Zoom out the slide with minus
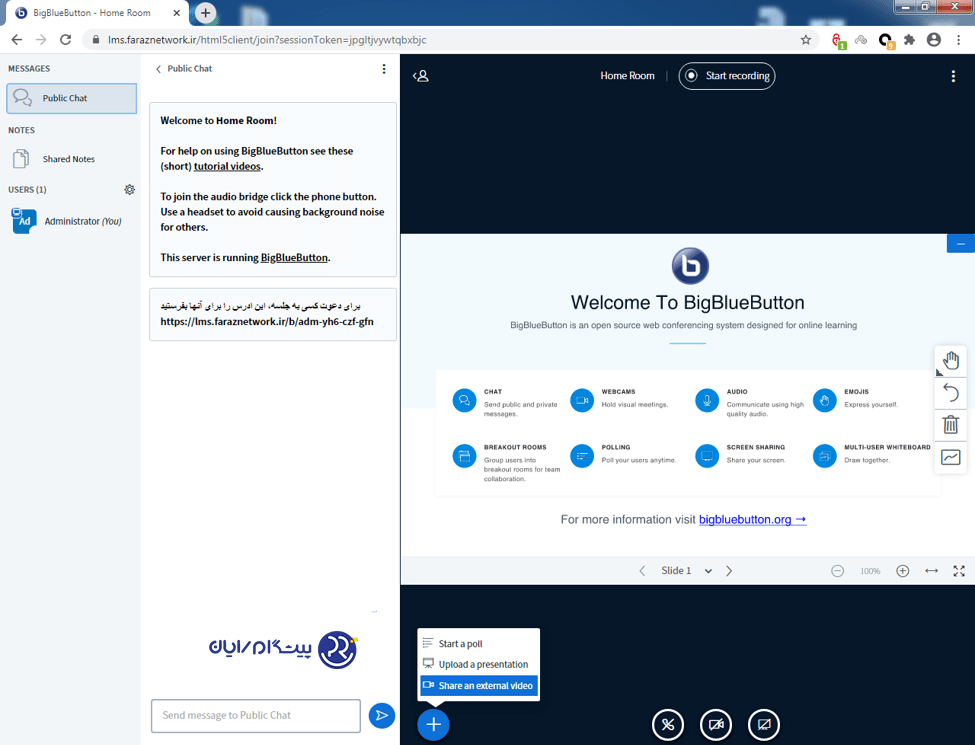The height and width of the screenshot is (745, 975). click(838, 571)
